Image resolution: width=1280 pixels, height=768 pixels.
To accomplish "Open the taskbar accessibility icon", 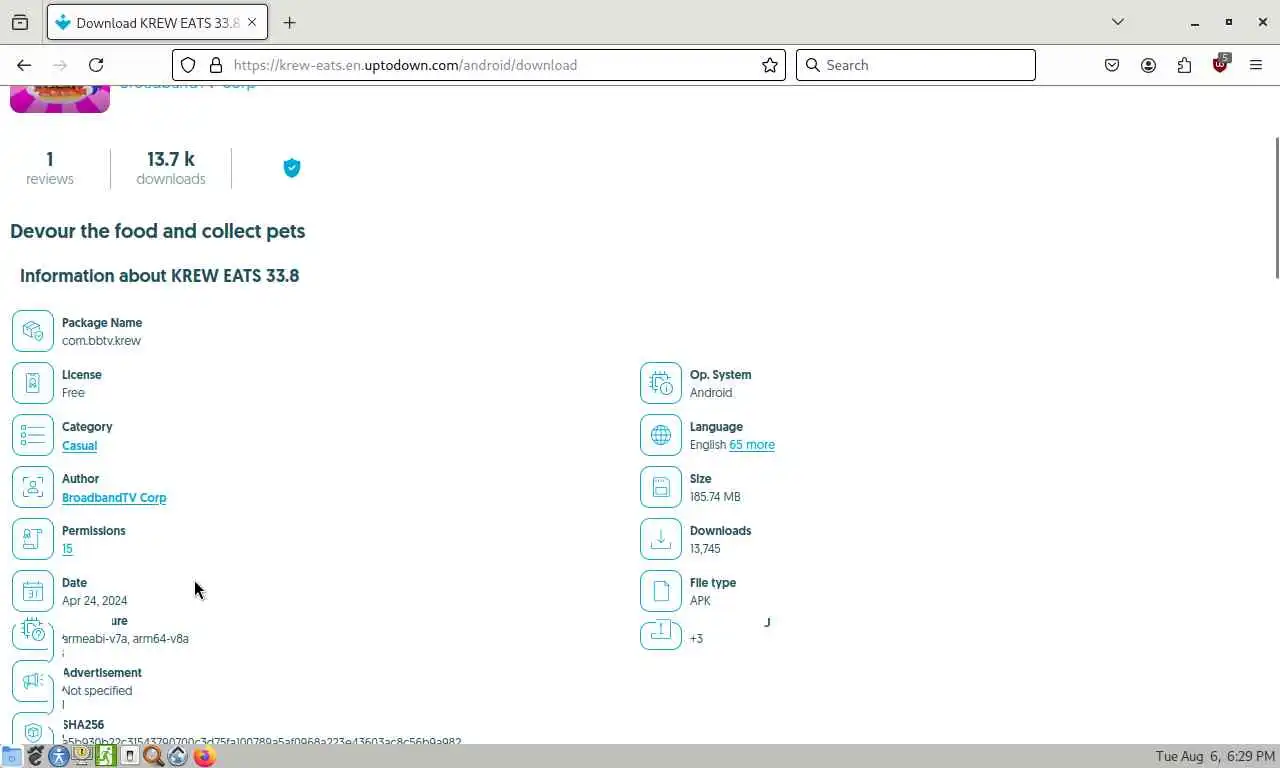I will (58, 757).
